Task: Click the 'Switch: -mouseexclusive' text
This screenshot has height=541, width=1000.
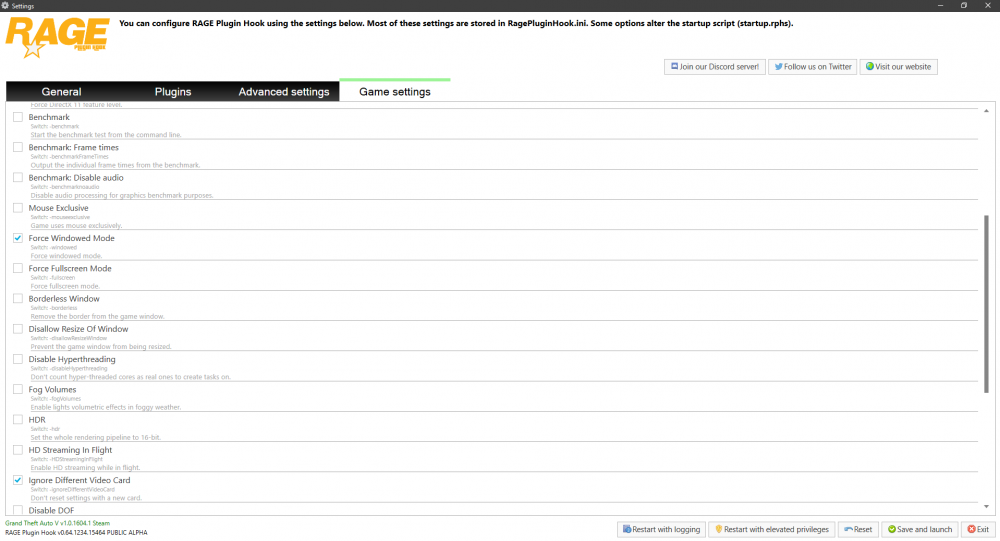Action: click(61, 217)
